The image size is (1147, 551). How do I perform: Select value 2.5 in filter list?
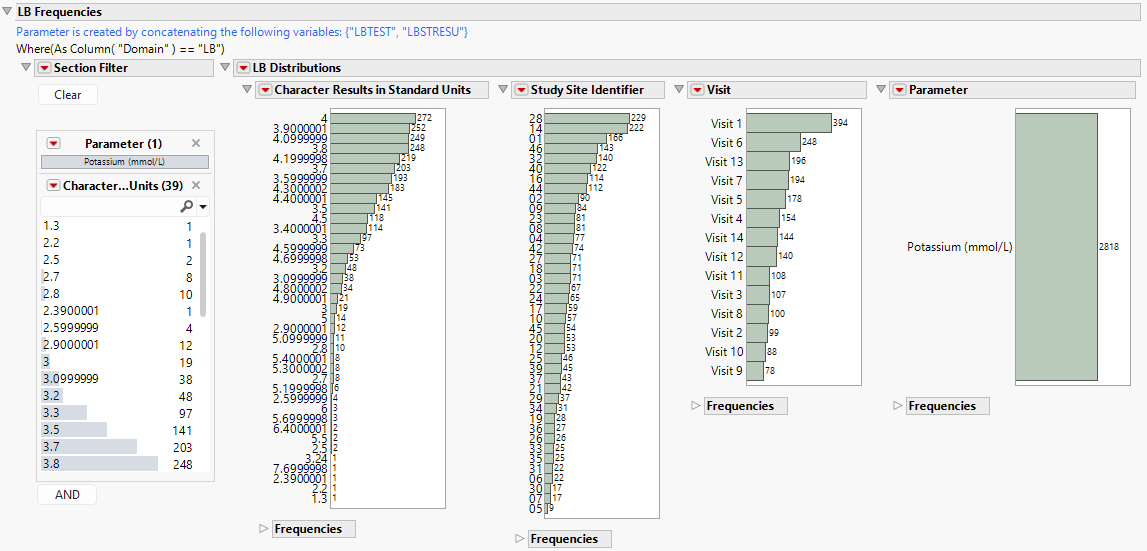pyautogui.click(x=119, y=260)
